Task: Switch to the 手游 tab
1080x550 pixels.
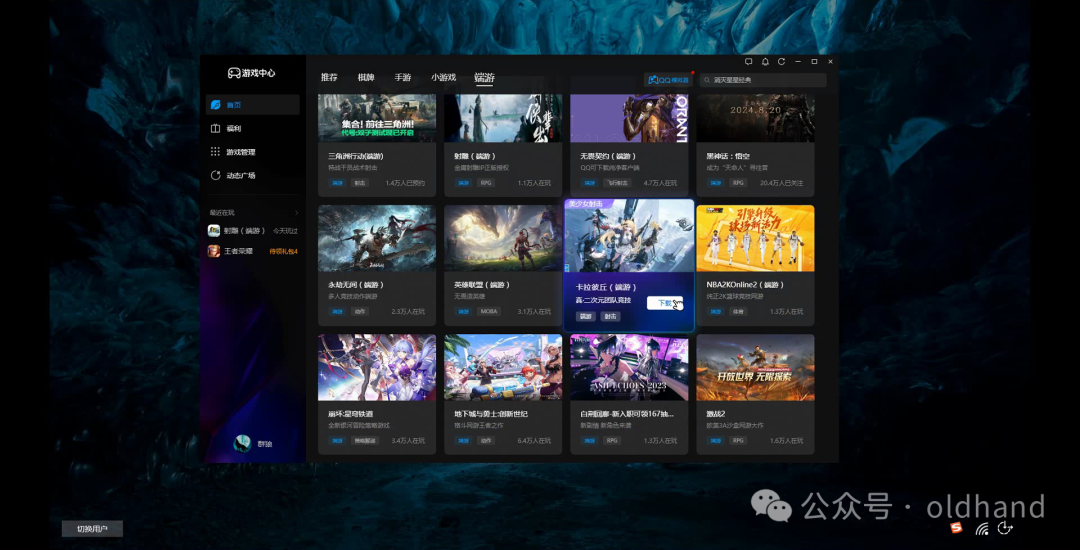Action: coord(403,77)
